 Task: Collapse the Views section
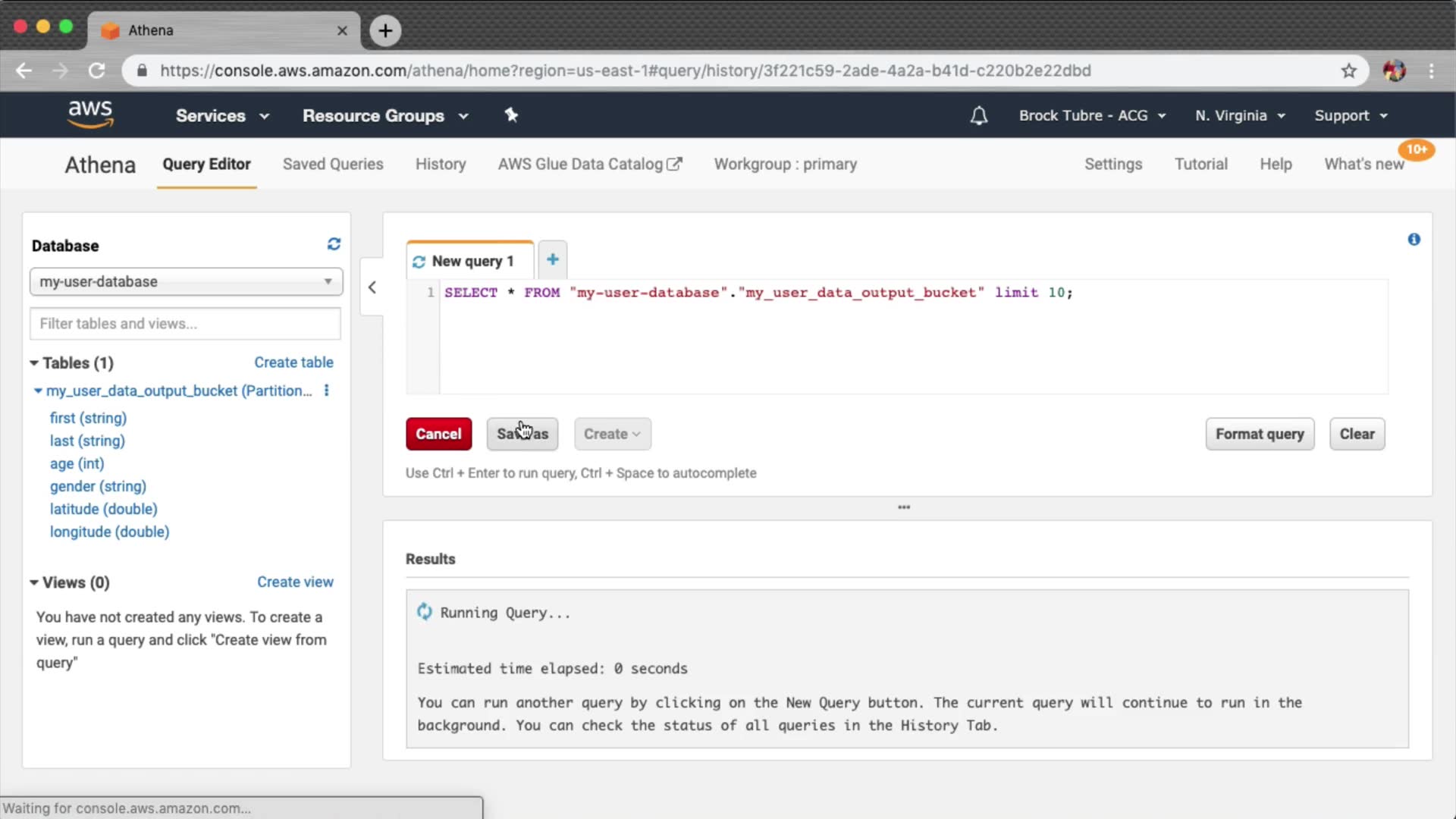pyautogui.click(x=34, y=582)
